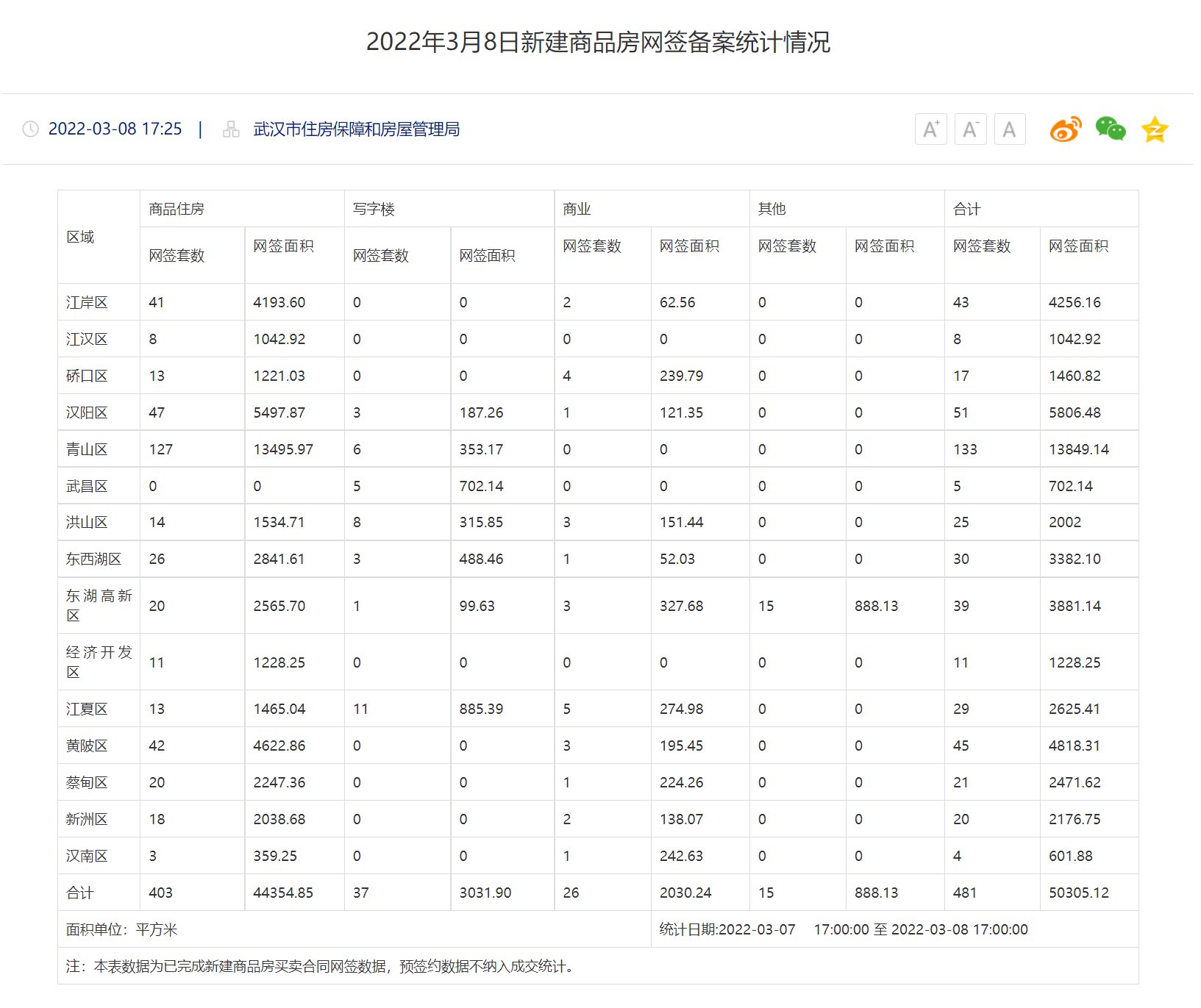Image resolution: width=1201 pixels, height=1008 pixels.
Task: Click the 洪山区 row label
Action: pyautogui.click(x=87, y=522)
